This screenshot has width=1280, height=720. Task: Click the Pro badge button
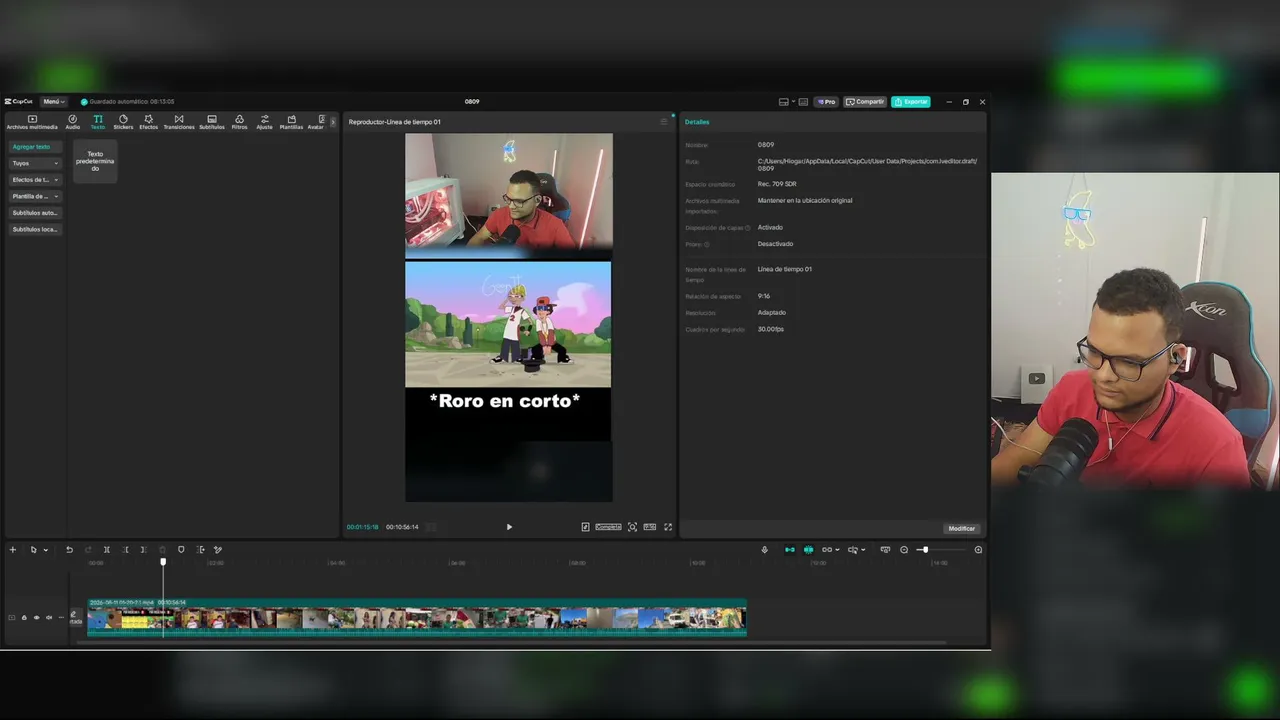point(826,102)
